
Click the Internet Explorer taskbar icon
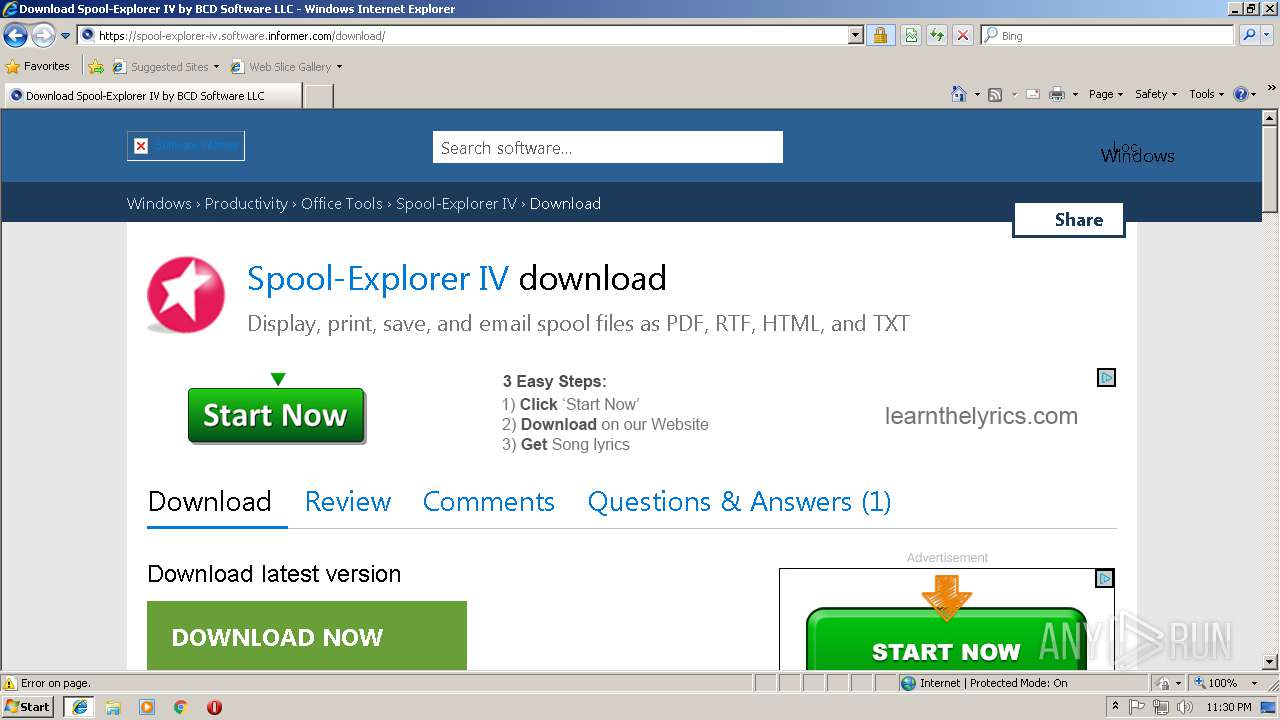[x=79, y=707]
